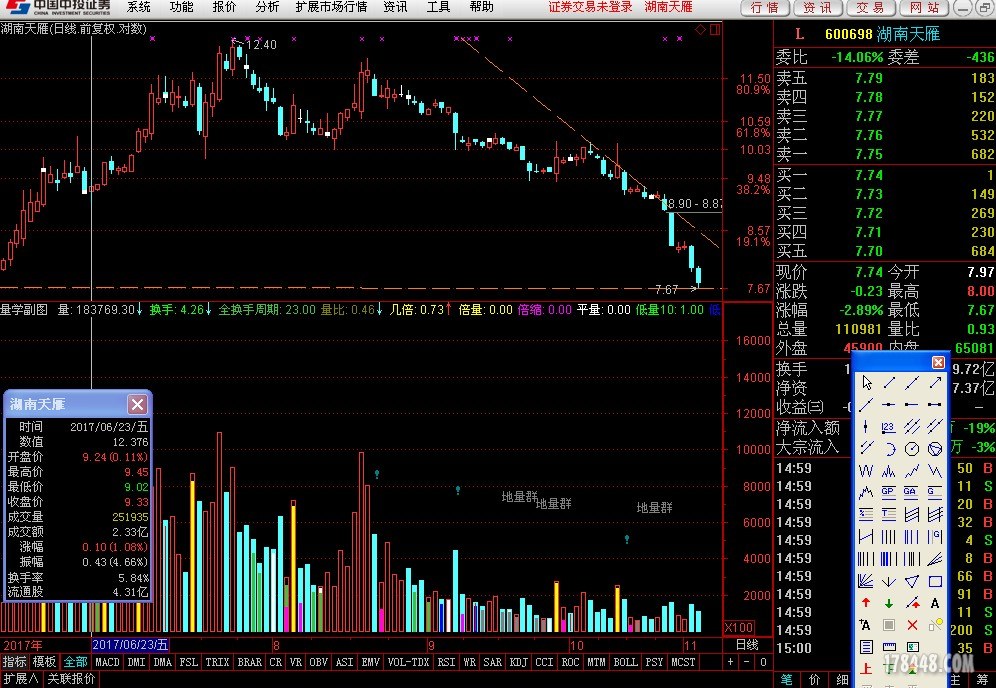Click the 7.75 卖一 ask price
The width and height of the screenshot is (996, 688).
tap(868, 154)
